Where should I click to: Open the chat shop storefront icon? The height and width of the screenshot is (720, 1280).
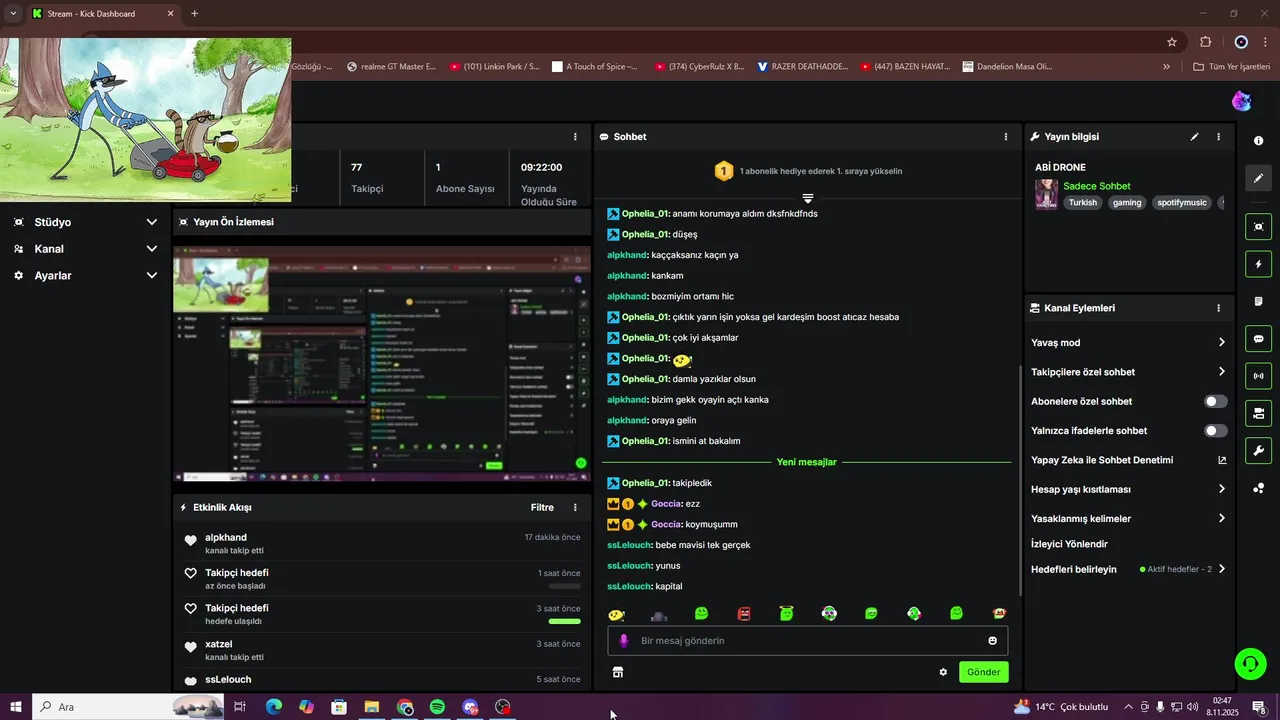point(618,672)
